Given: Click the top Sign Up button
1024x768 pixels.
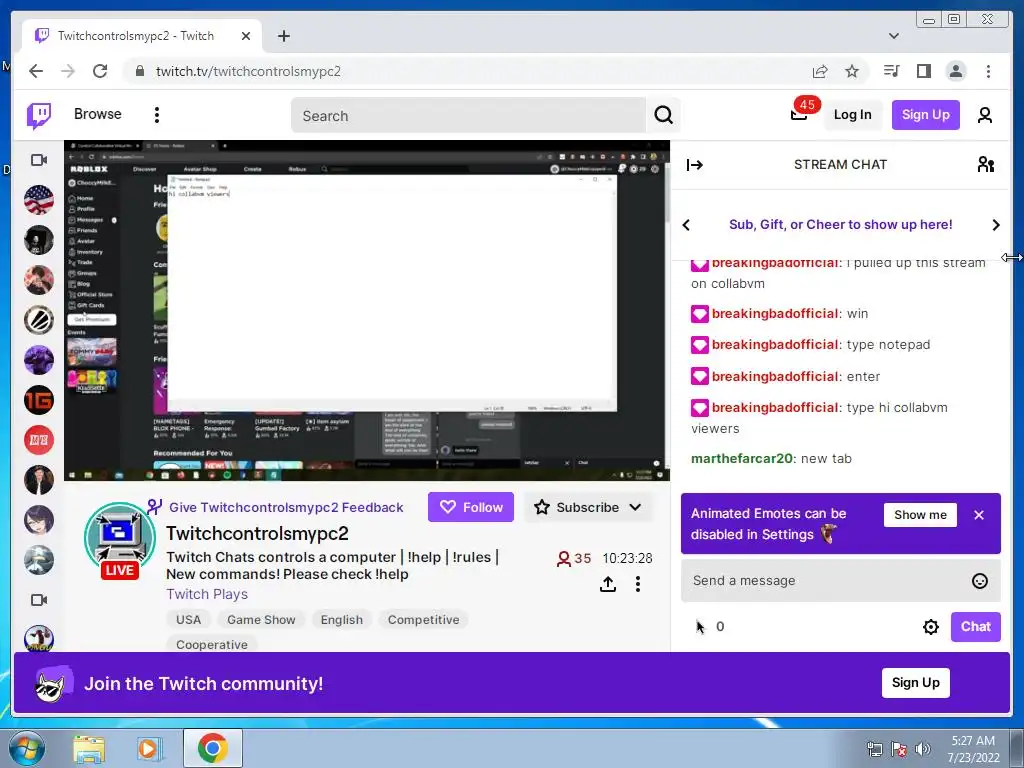Looking at the screenshot, I should pyautogui.click(x=925, y=115).
